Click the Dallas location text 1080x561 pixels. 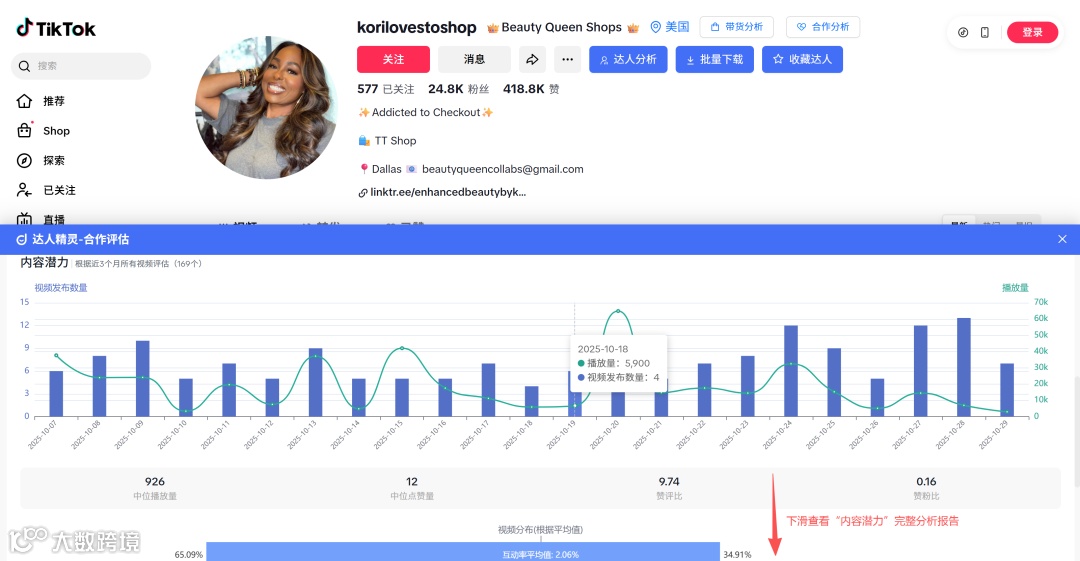[386, 169]
